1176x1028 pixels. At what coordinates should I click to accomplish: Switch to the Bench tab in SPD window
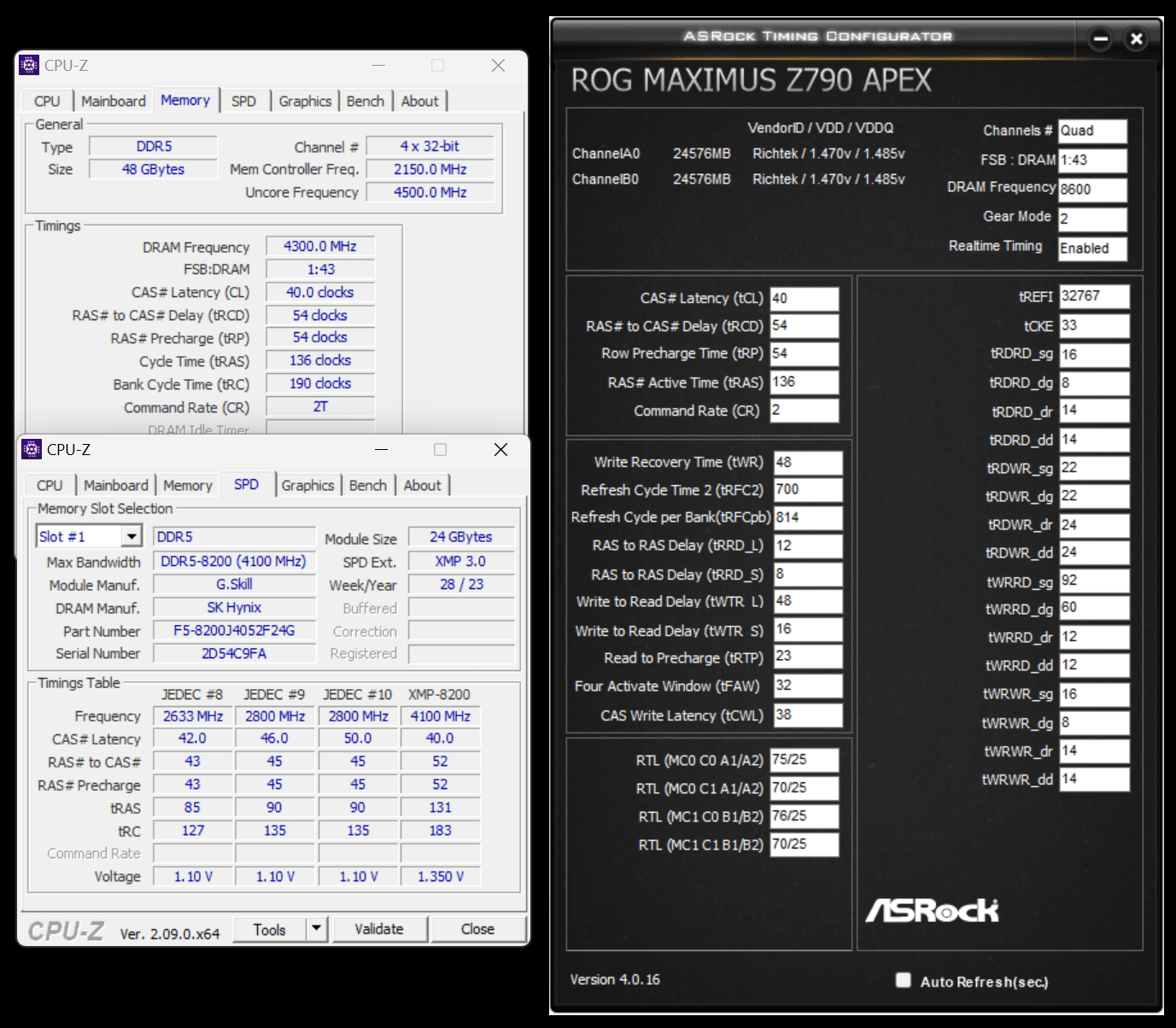tap(368, 485)
